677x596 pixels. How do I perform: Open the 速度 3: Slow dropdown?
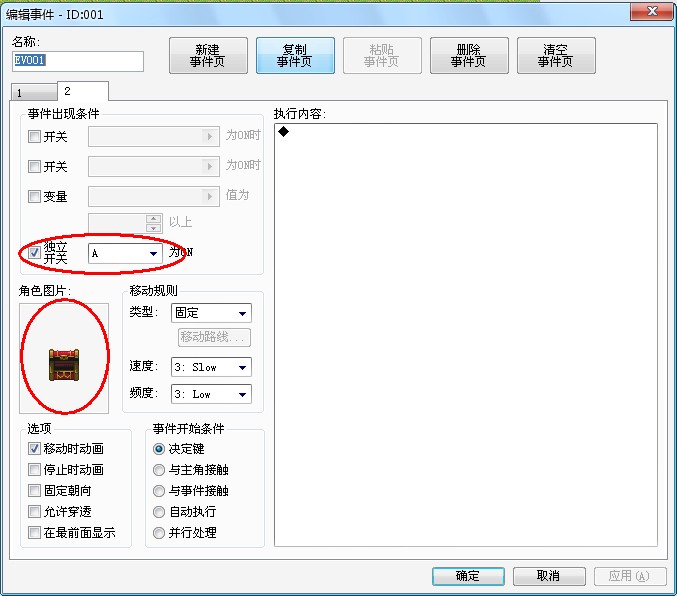(211, 368)
